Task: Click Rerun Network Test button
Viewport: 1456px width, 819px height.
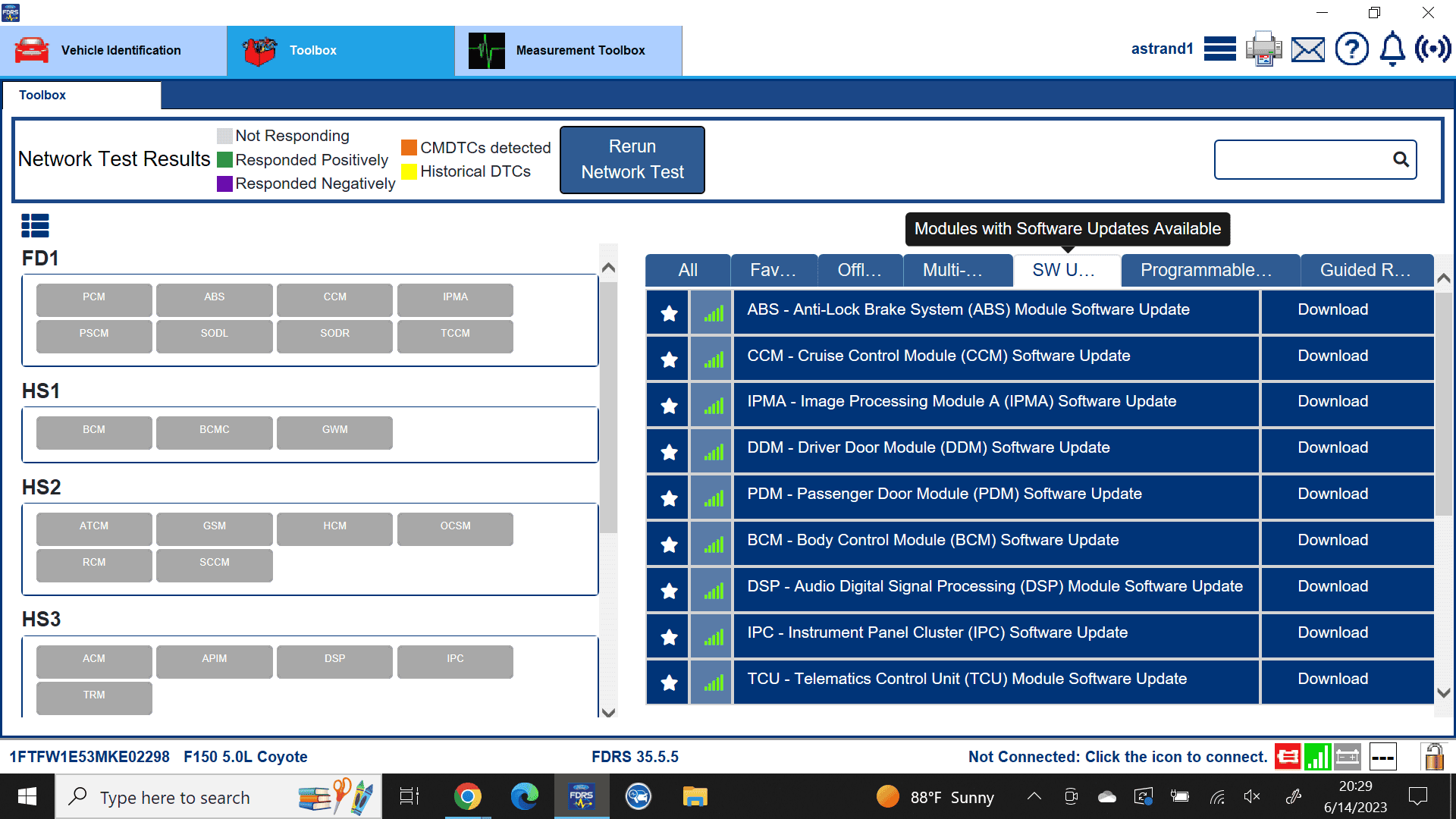Action: tap(632, 159)
